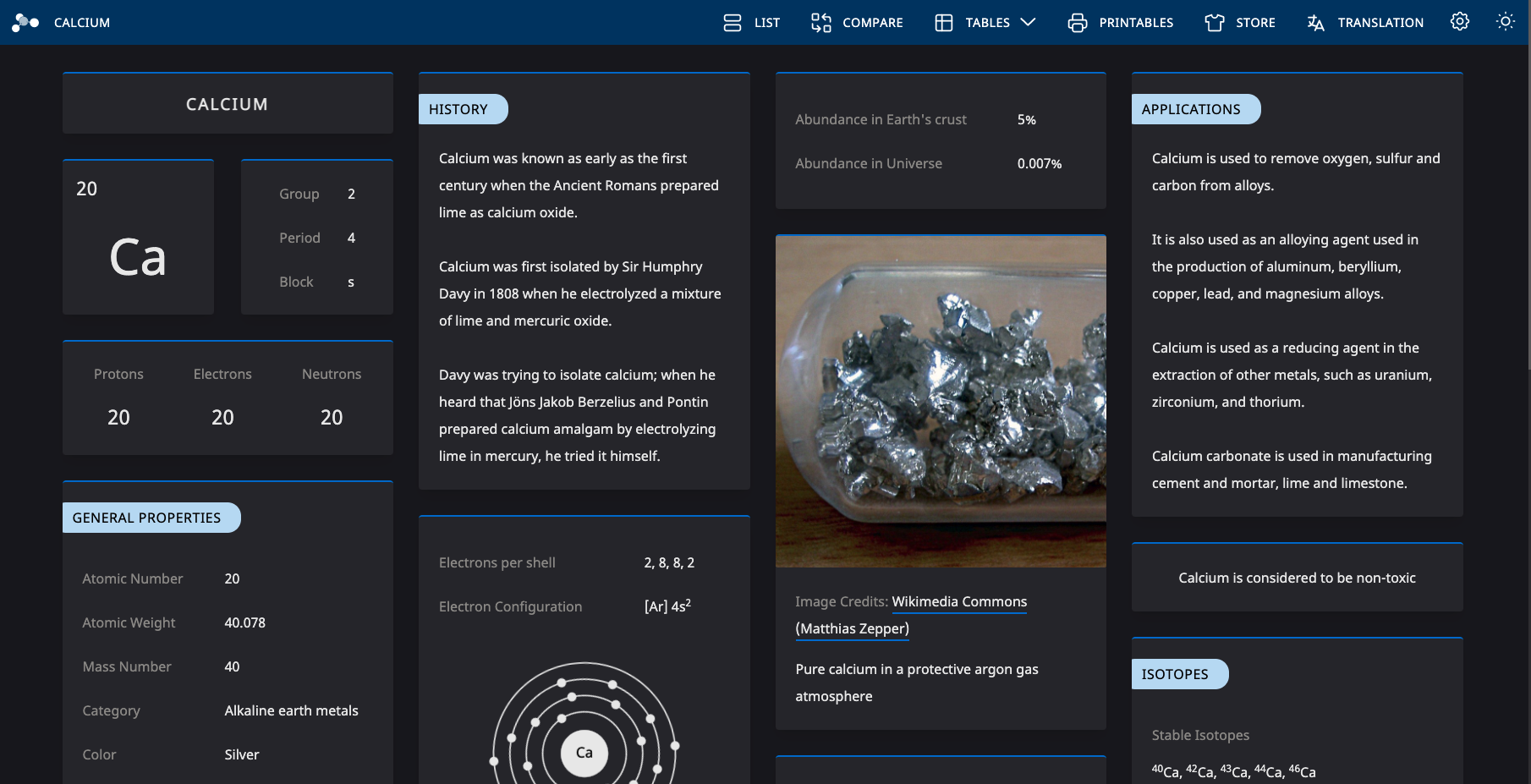This screenshot has height=784, width=1531.
Task: Click the Group value 2
Action: click(351, 194)
